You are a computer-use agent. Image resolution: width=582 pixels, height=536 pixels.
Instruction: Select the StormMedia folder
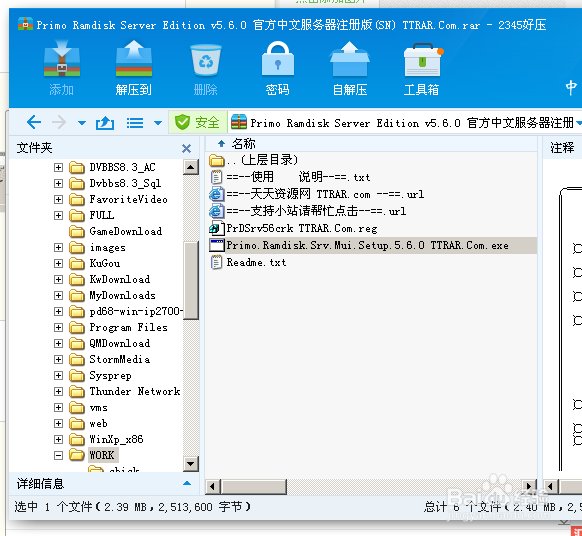pos(120,359)
